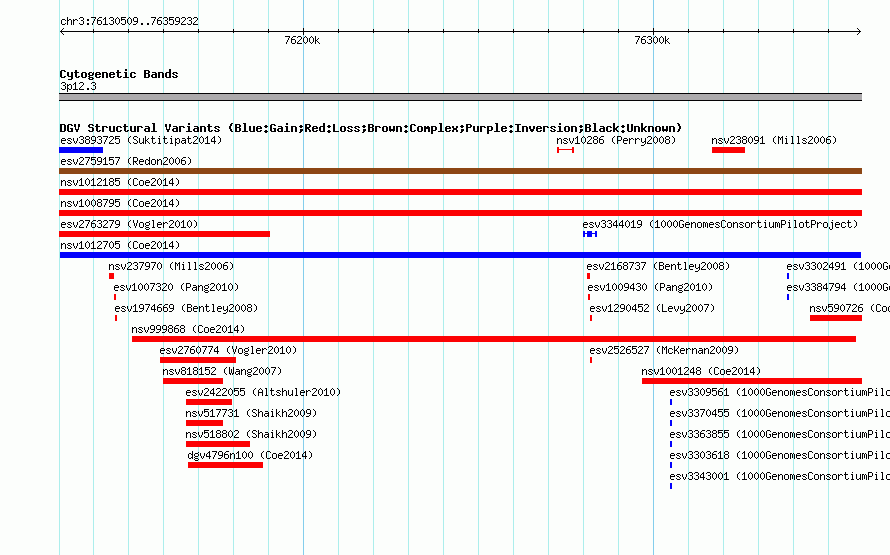The height and width of the screenshot is (555, 890).
Task: Click esv1007320 (Pang2010) label
Action: tap(176, 287)
